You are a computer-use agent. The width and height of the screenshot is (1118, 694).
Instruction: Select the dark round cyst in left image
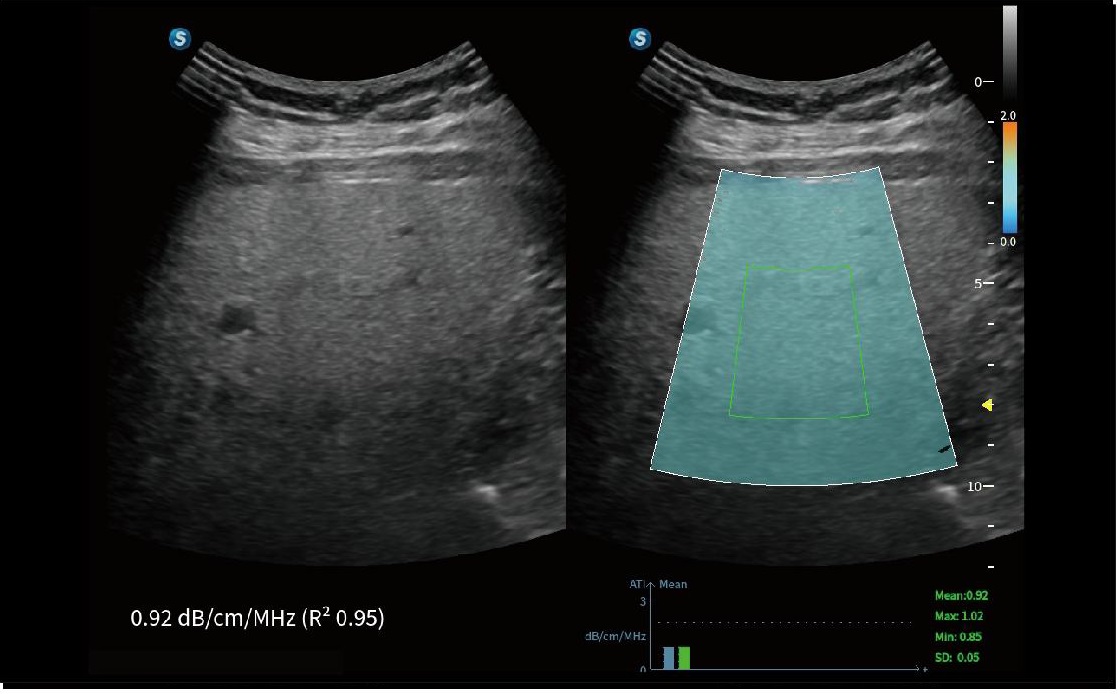237,319
